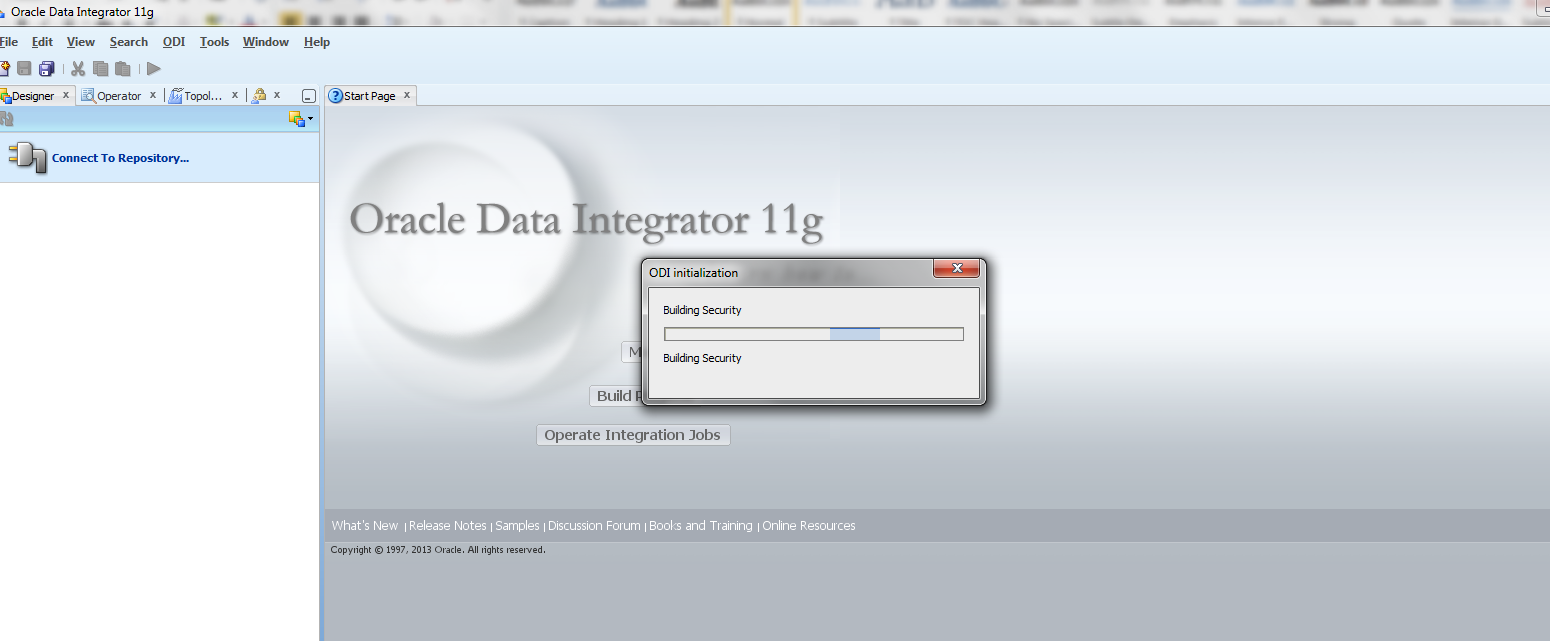
Task: Open Books and Training link
Action: (701, 526)
